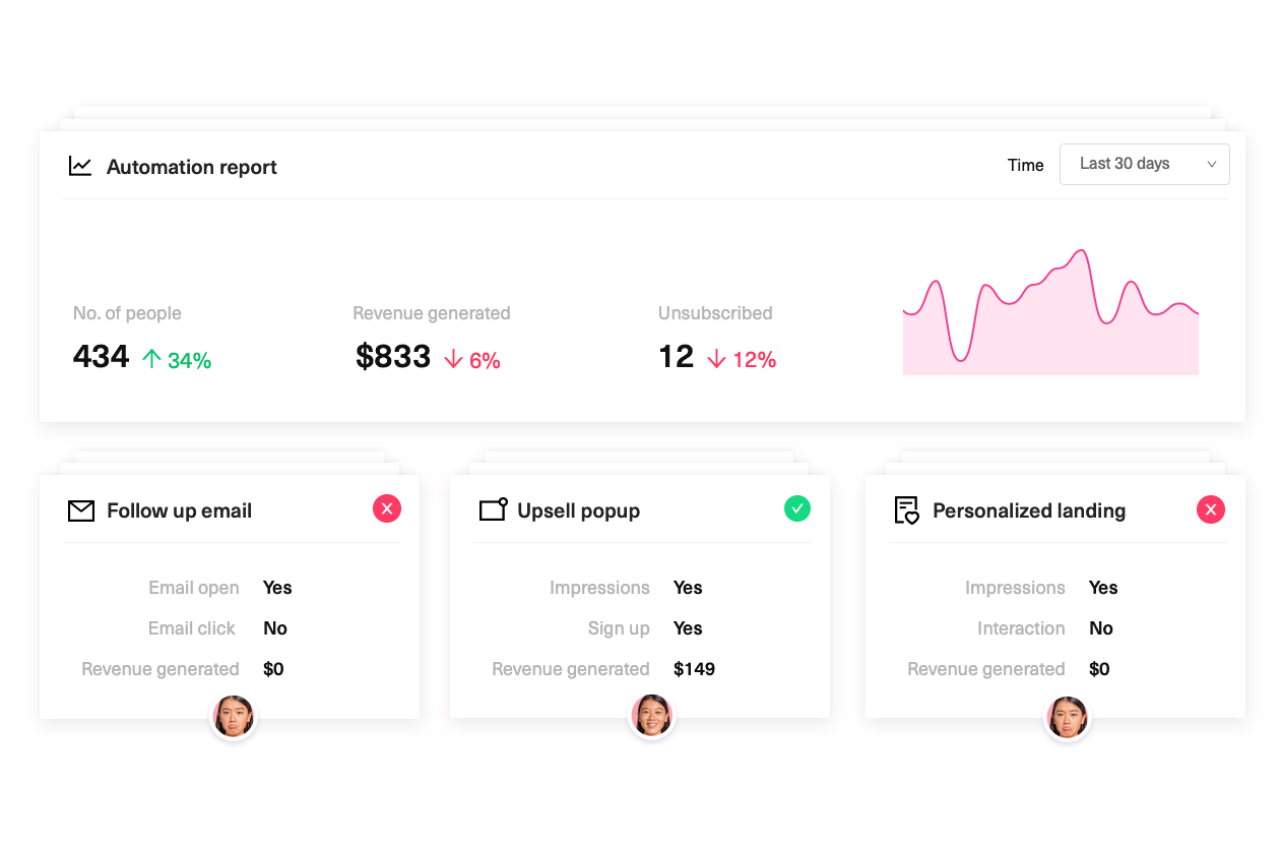Click the envelope icon on Follow up email
This screenshot has height=852, width=1280.
click(x=81, y=511)
